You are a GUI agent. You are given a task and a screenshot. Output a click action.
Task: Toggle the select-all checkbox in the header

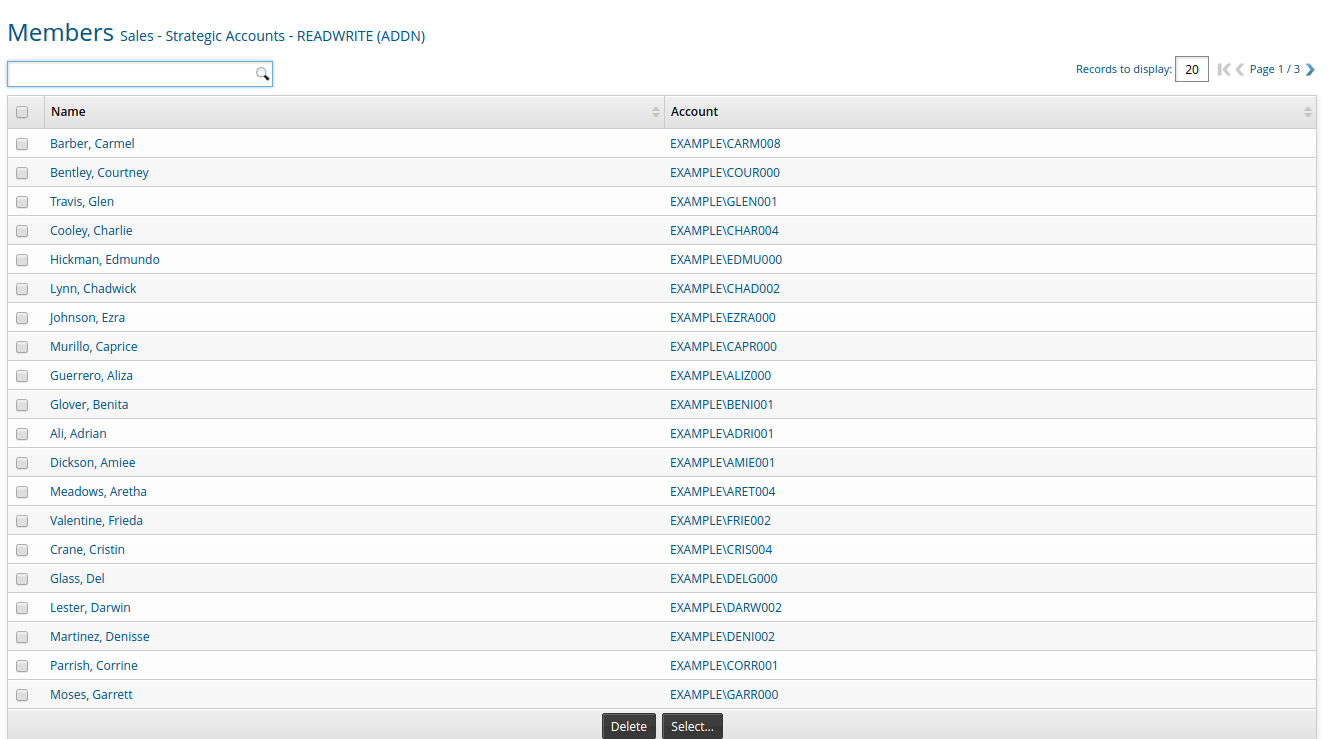pyautogui.click(x=22, y=112)
